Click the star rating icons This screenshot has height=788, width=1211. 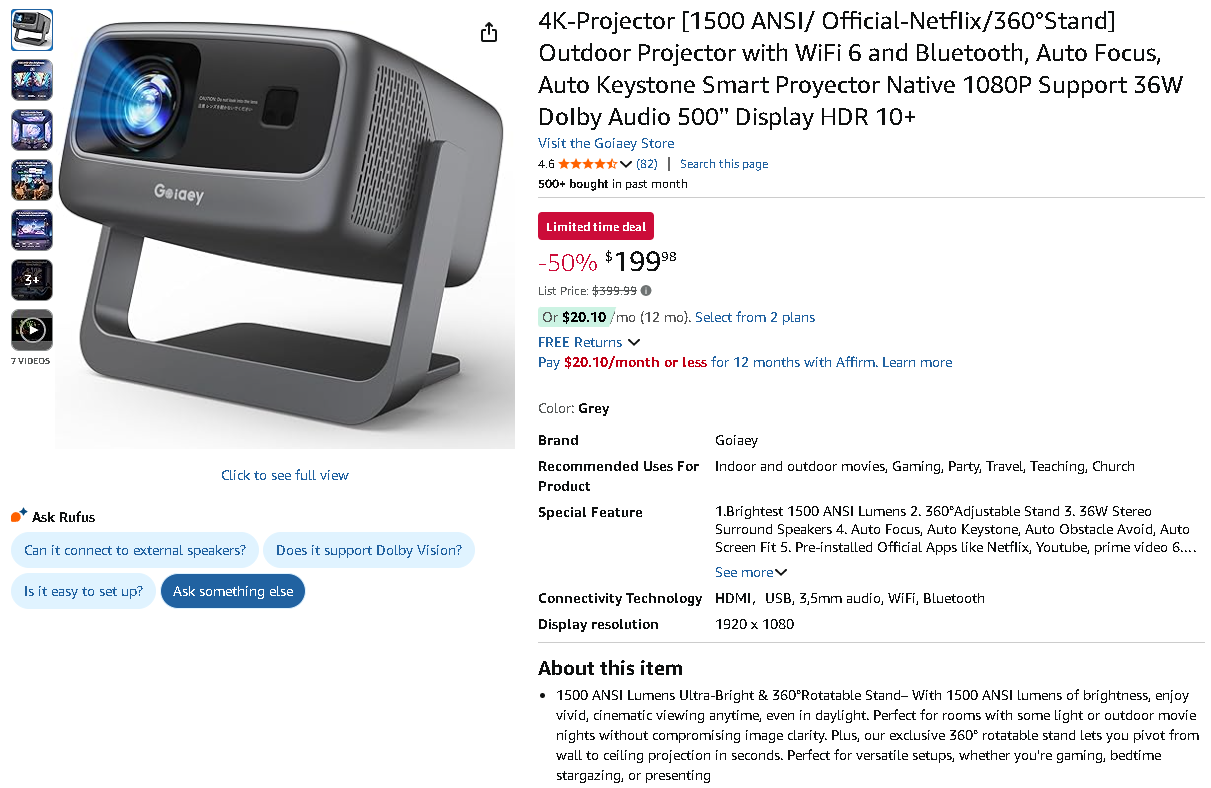click(x=587, y=164)
